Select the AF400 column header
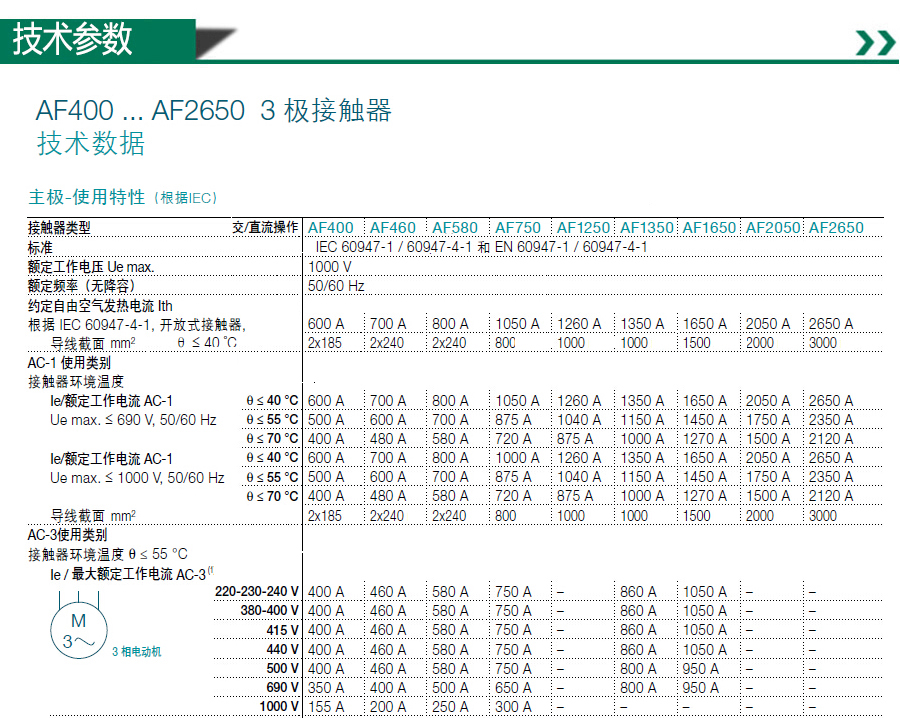900x718 pixels. click(x=330, y=228)
